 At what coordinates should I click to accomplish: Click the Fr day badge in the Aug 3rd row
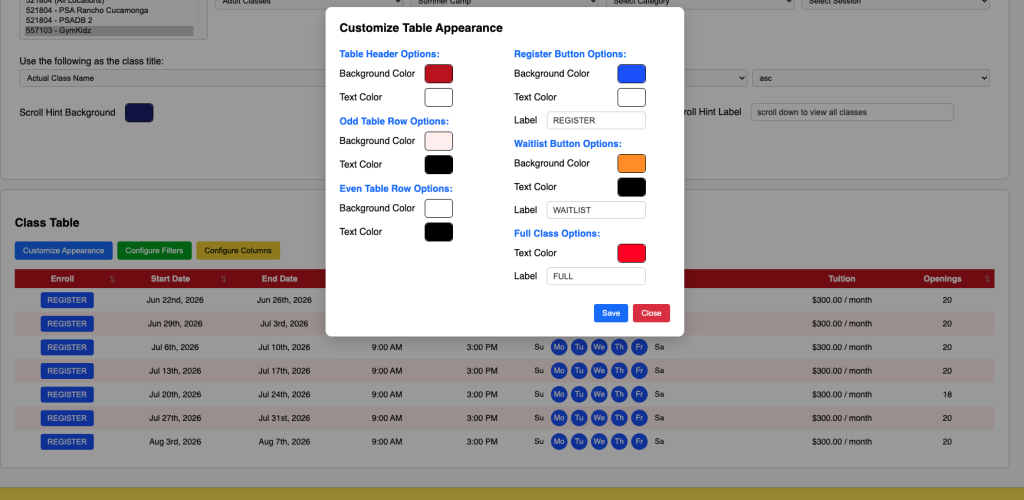[x=639, y=441]
